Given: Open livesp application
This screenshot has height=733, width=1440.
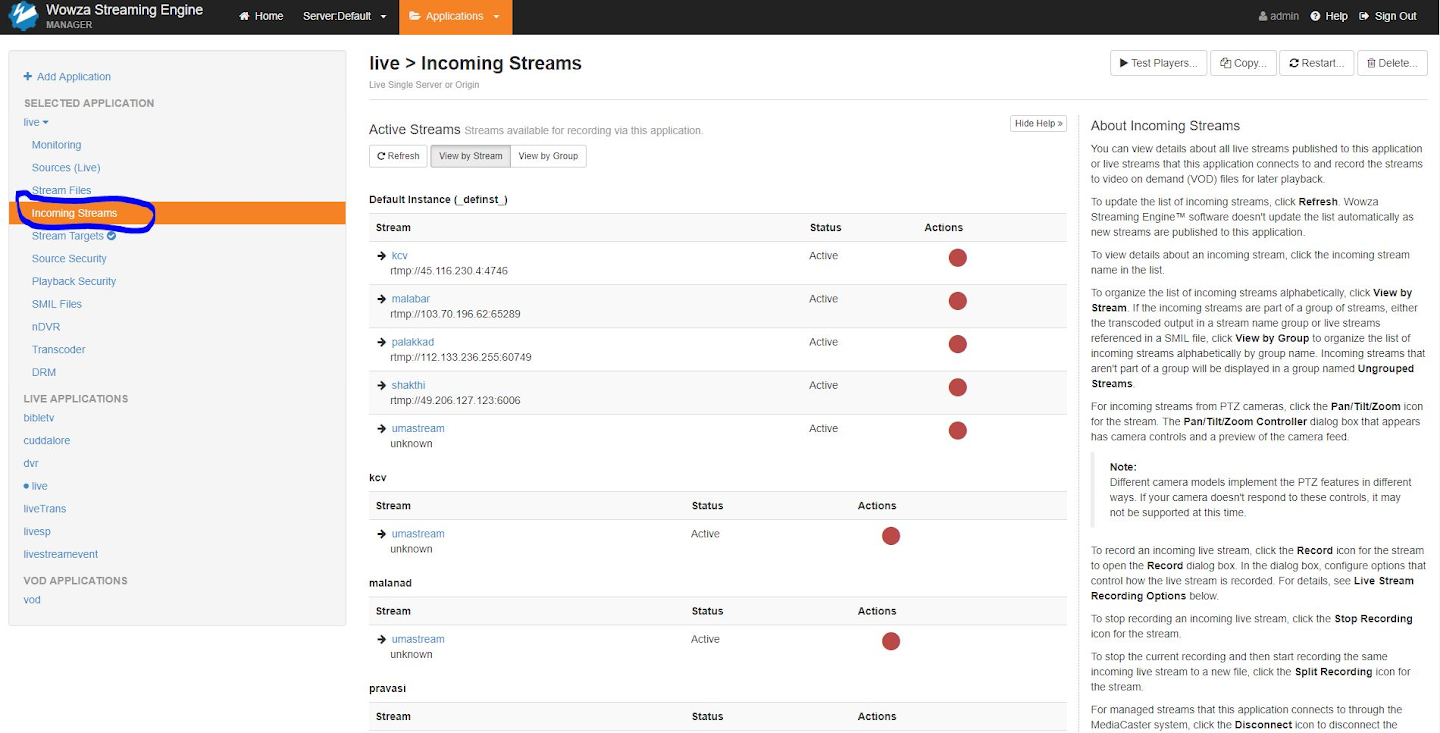Looking at the screenshot, I should click(x=37, y=531).
